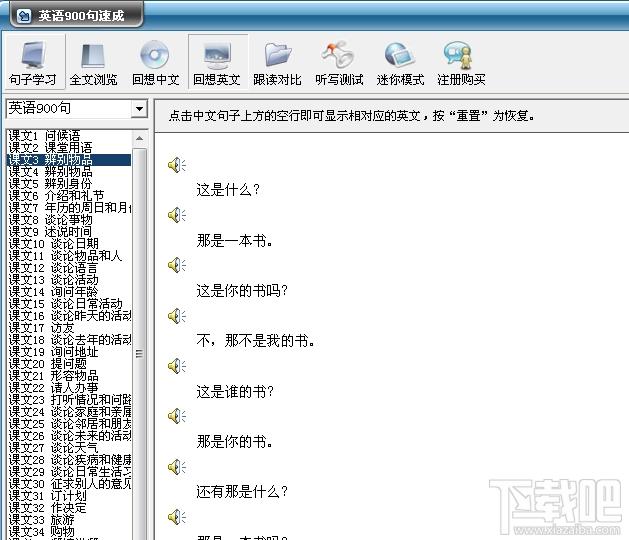
Task: Click the lesson list scrollbar thumb
Action: (139, 354)
